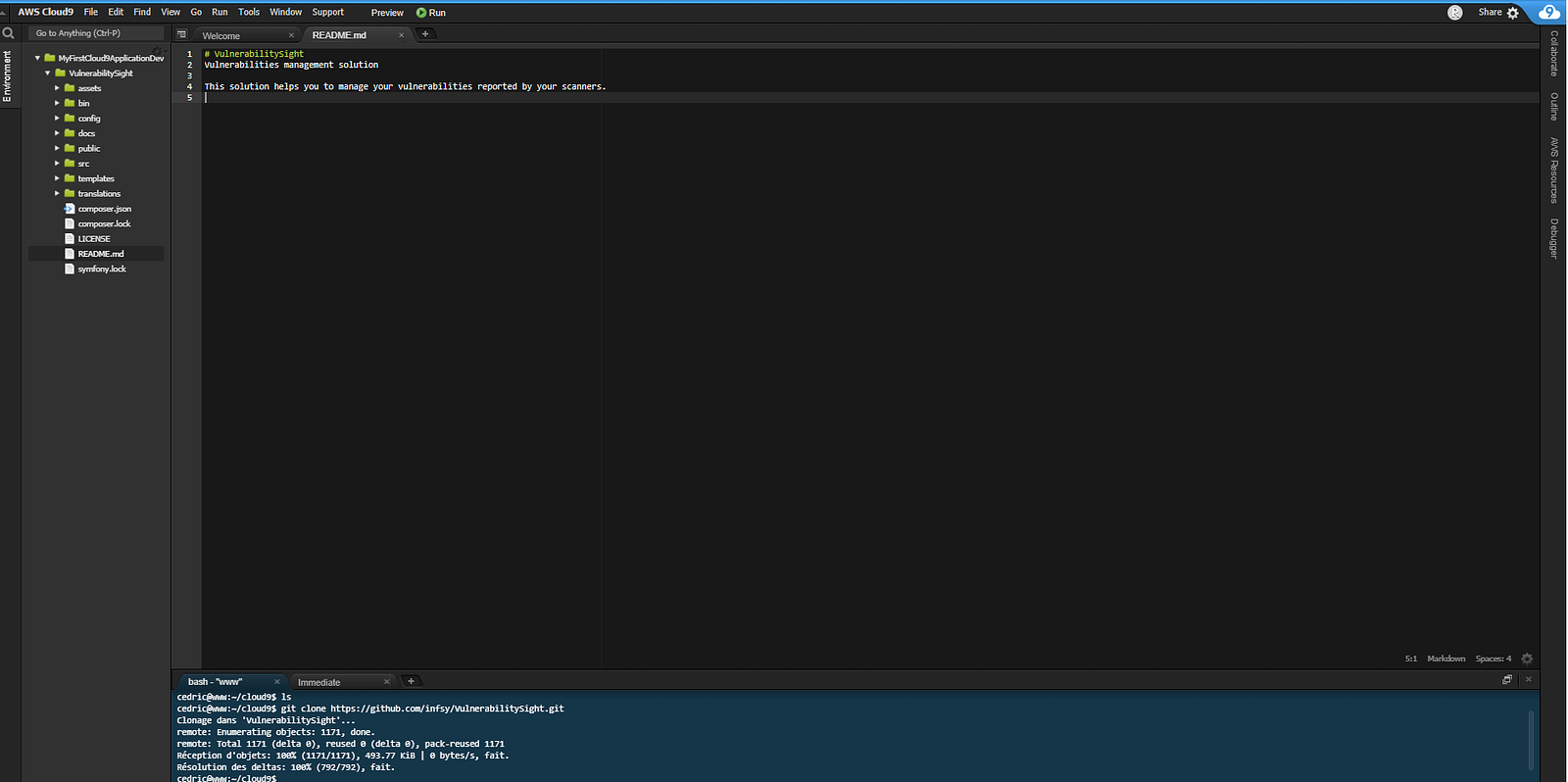
Task: Open the View menu
Action: (x=171, y=13)
